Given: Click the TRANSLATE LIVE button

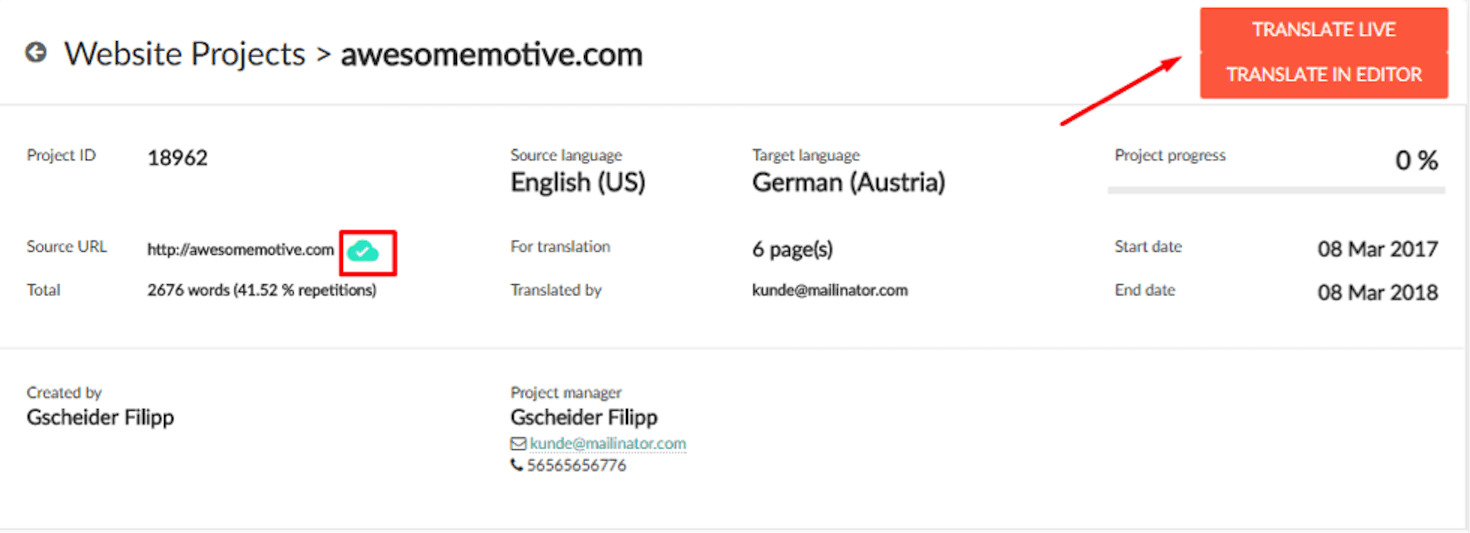Looking at the screenshot, I should click(1324, 30).
